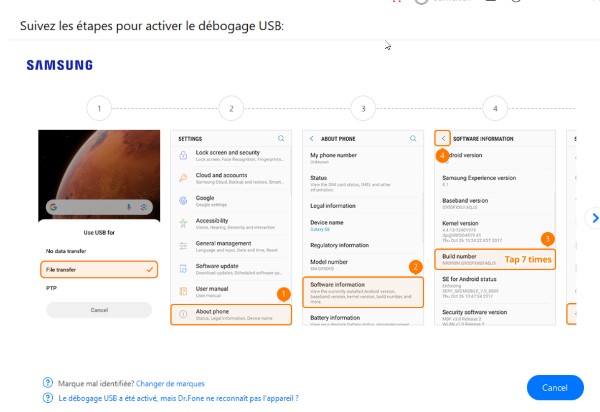This screenshot has height=412, width=600.
Task: Click the search icon in Settings screenshot
Action: click(x=281, y=138)
